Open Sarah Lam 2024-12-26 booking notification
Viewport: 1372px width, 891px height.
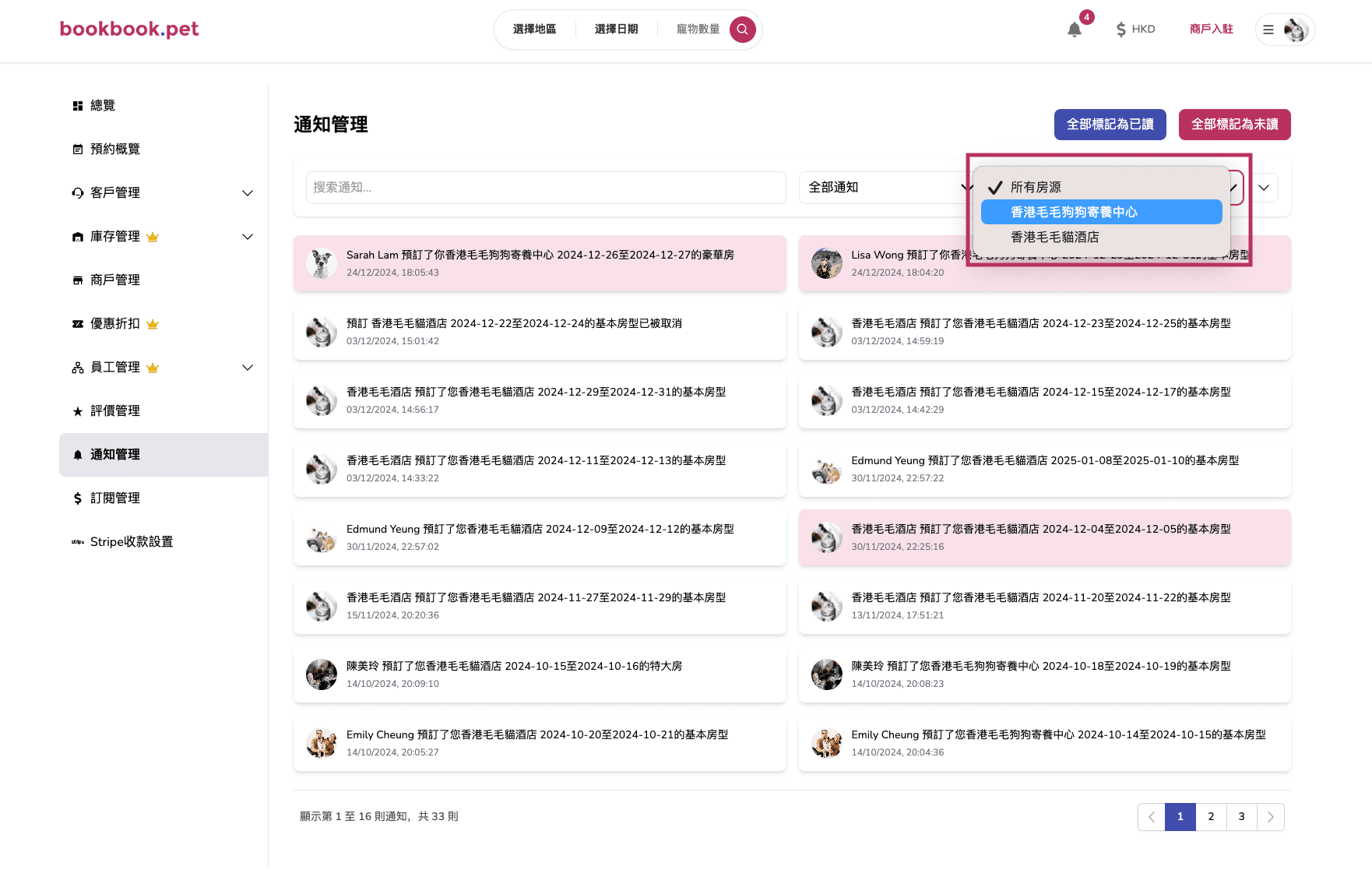click(540, 263)
